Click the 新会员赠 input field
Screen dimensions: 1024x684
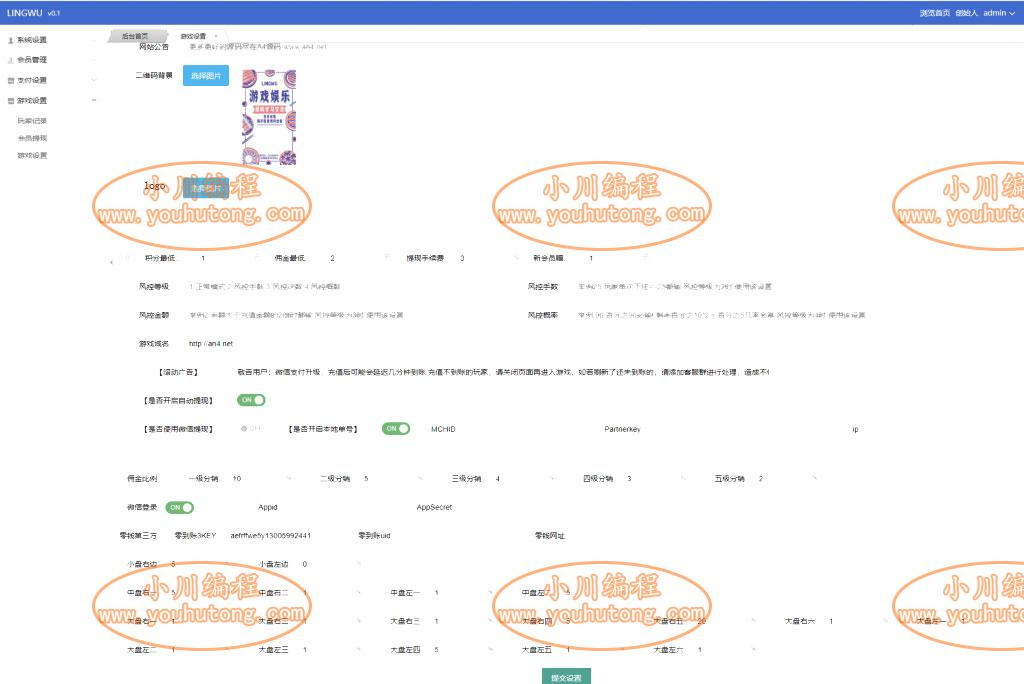click(x=616, y=258)
